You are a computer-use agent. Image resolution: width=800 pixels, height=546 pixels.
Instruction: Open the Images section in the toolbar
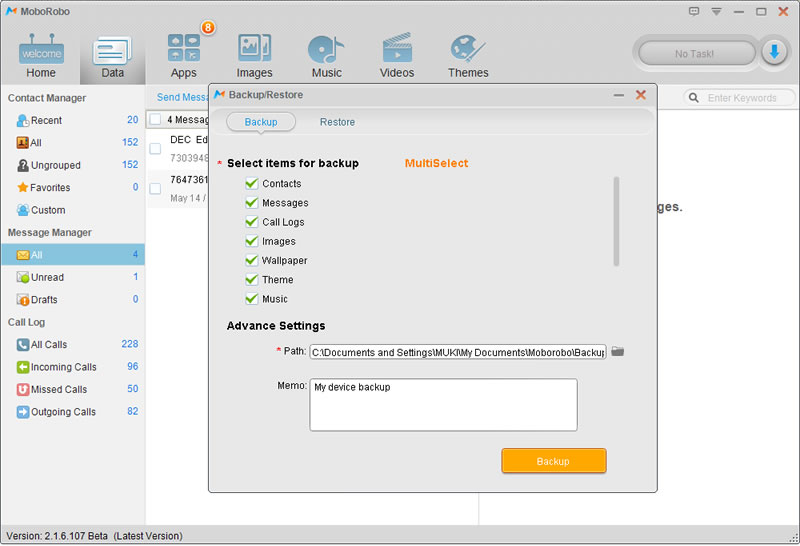tap(254, 56)
